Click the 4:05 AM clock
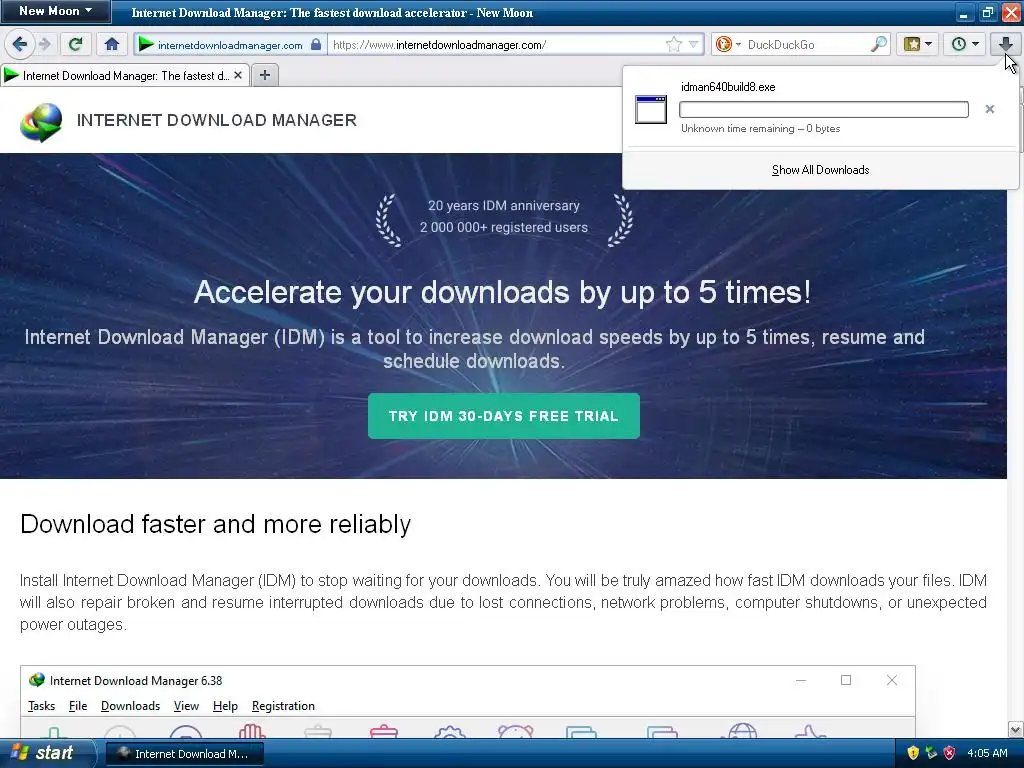This screenshot has width=1024, height=768. (x=987, y=753)
